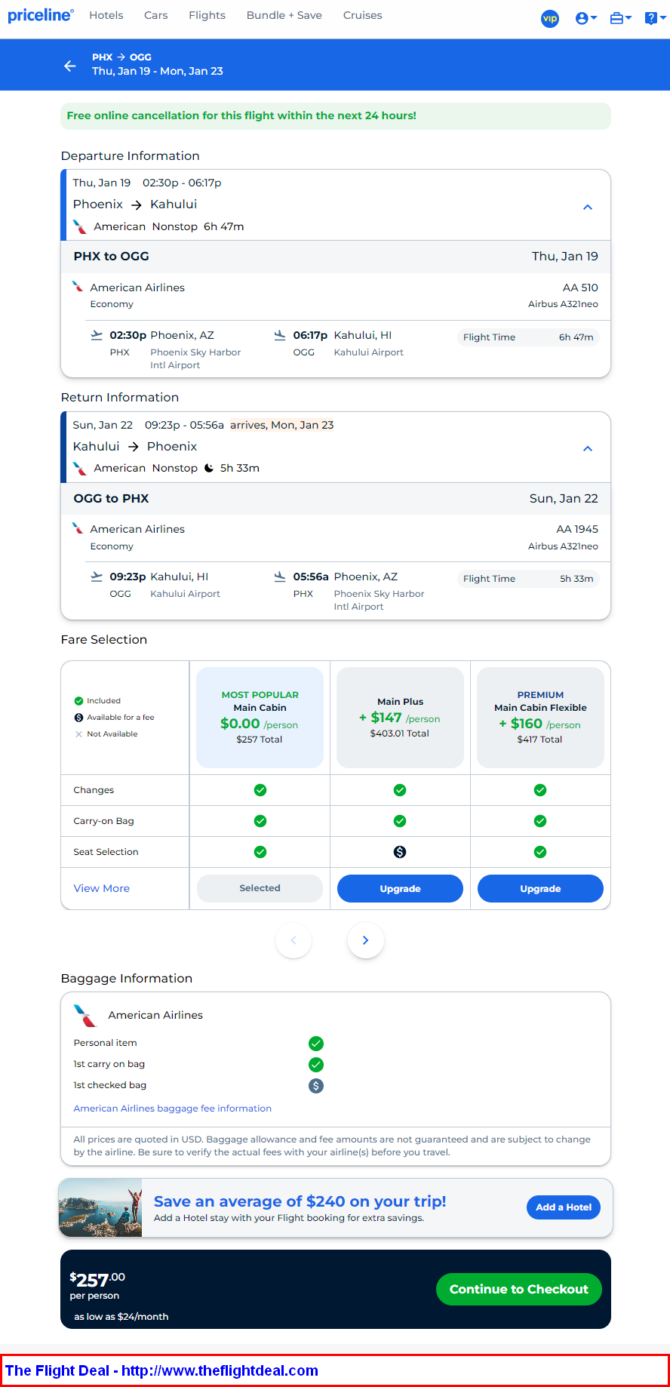Click the next fare arrow button
This screenshot has width=670, height=1387.
pos(366,940)
